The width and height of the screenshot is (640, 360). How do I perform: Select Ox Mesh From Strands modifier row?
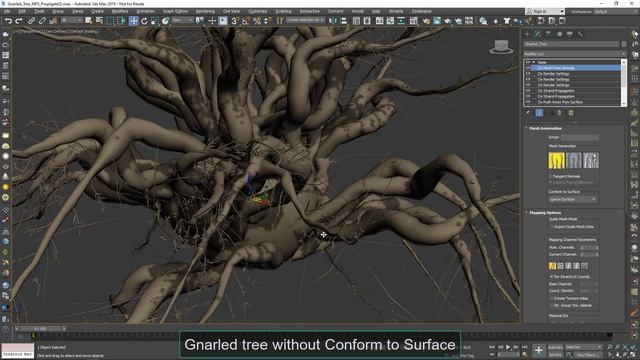click(576, 68)
